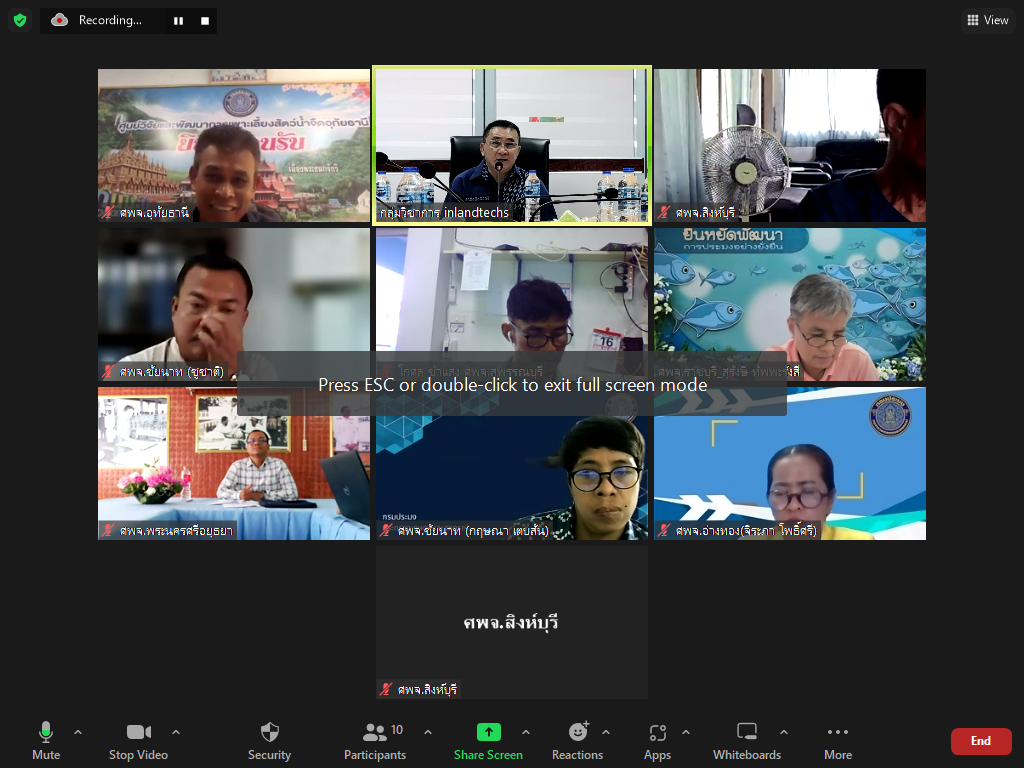
Task: Select the camera-off สพจ.สิงห์บุรี tile
Action: 512,622
